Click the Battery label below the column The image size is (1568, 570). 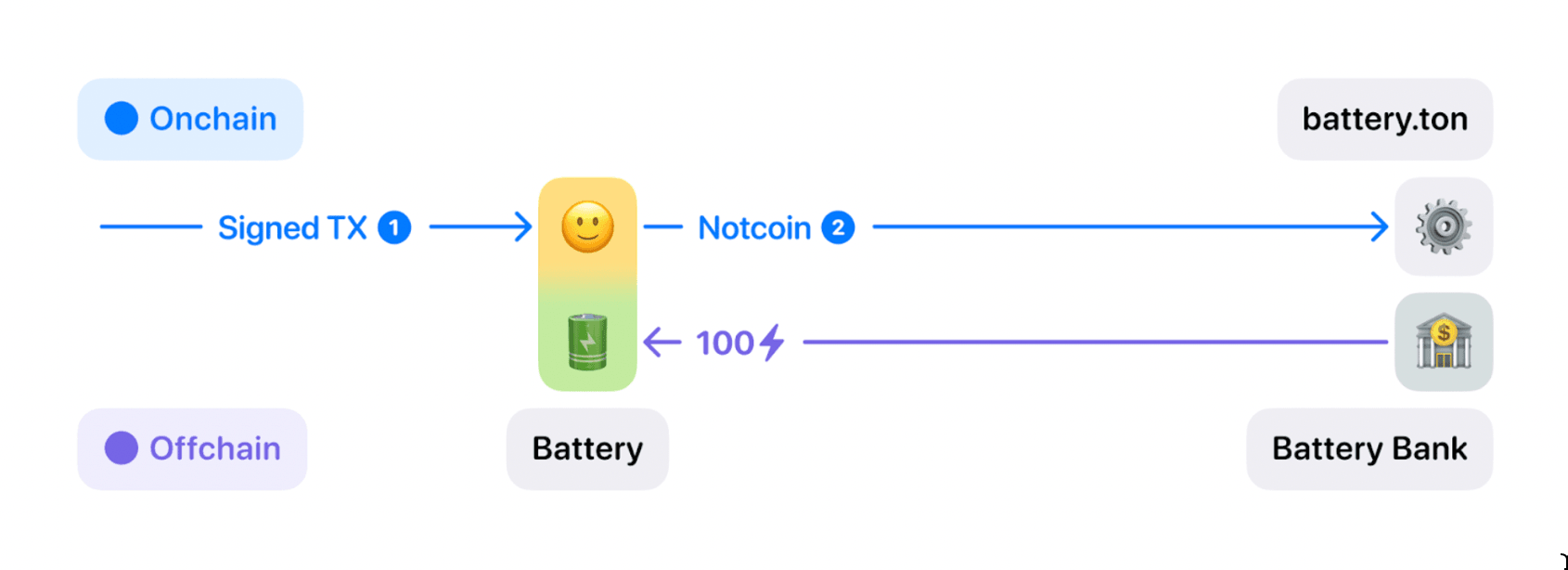[x=587, y=448]
